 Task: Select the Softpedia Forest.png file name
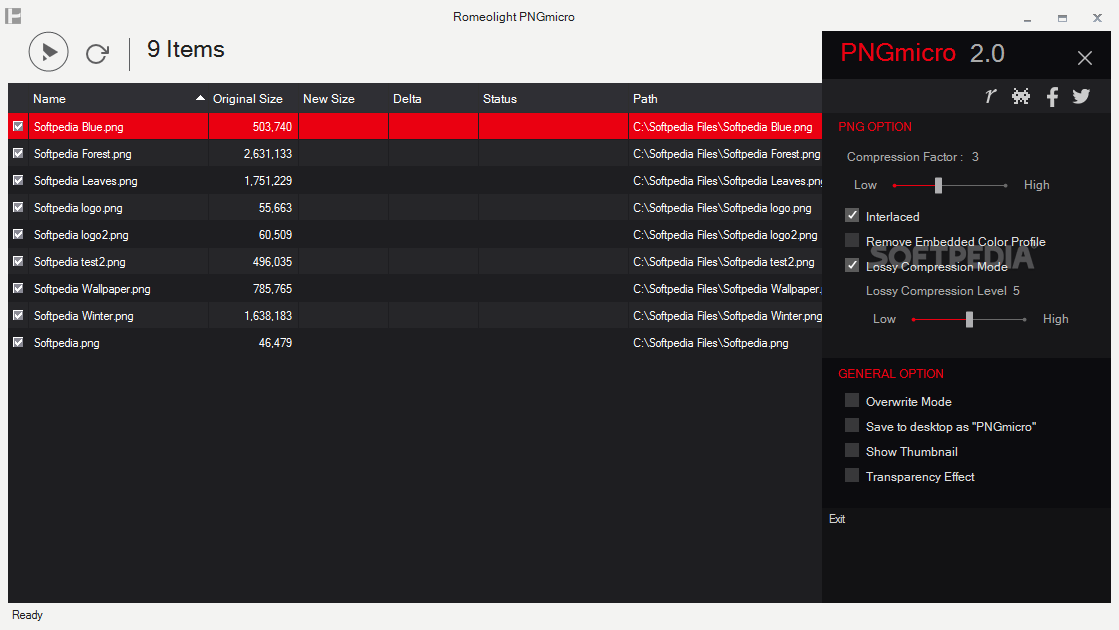[x=83, y=153]
